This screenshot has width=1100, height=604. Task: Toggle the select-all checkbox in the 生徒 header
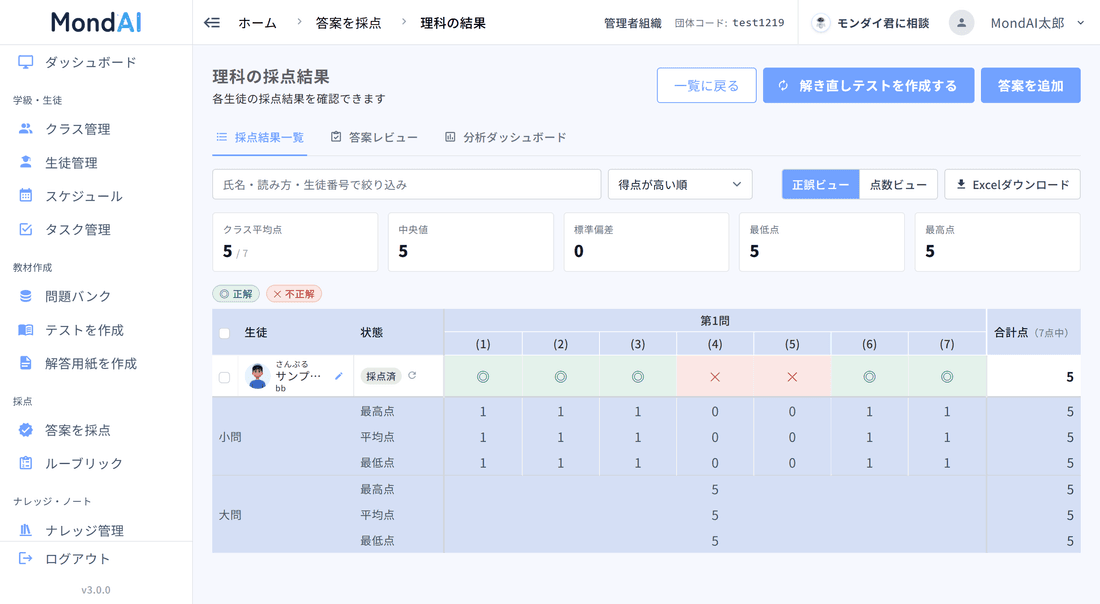pyautogui.click(x=224, y=333)
